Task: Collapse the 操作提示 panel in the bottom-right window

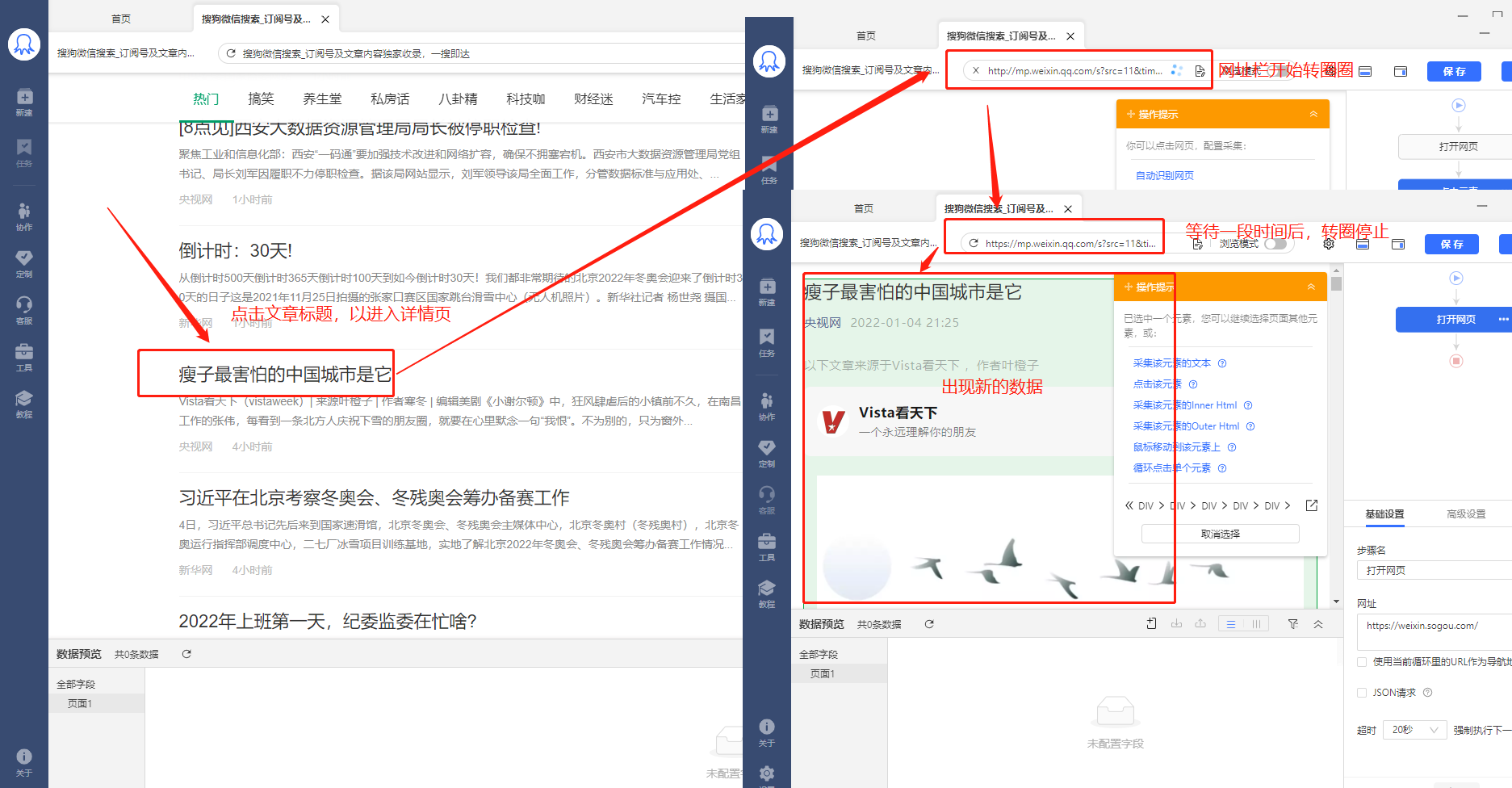Action: pos(1311,287)
